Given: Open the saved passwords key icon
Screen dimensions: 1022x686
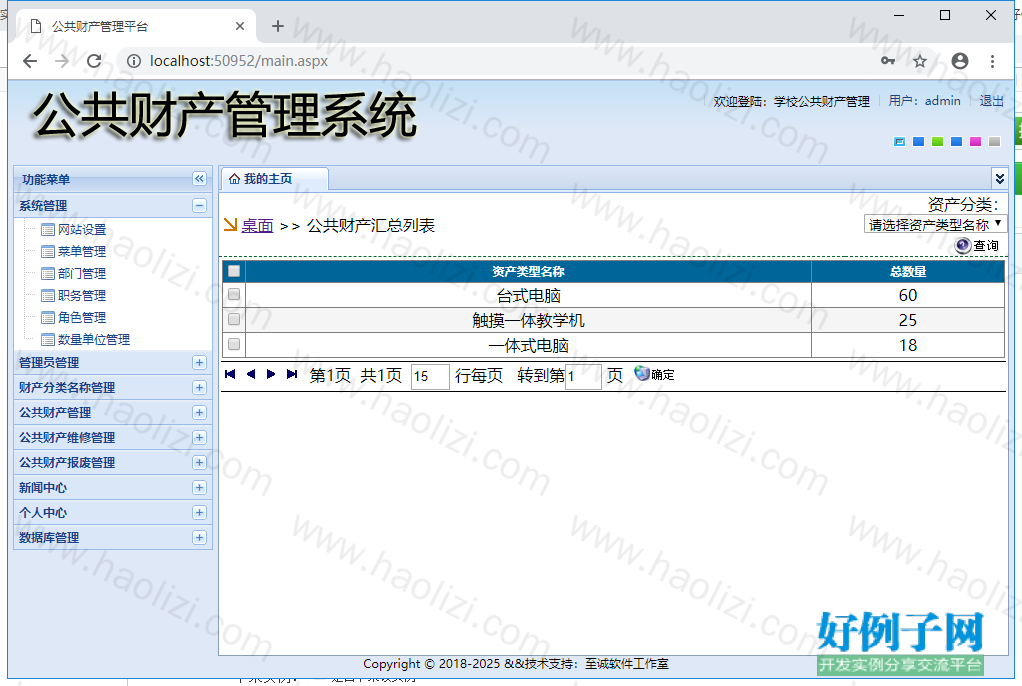Looking at the screenshot, I should coord(888,61).
